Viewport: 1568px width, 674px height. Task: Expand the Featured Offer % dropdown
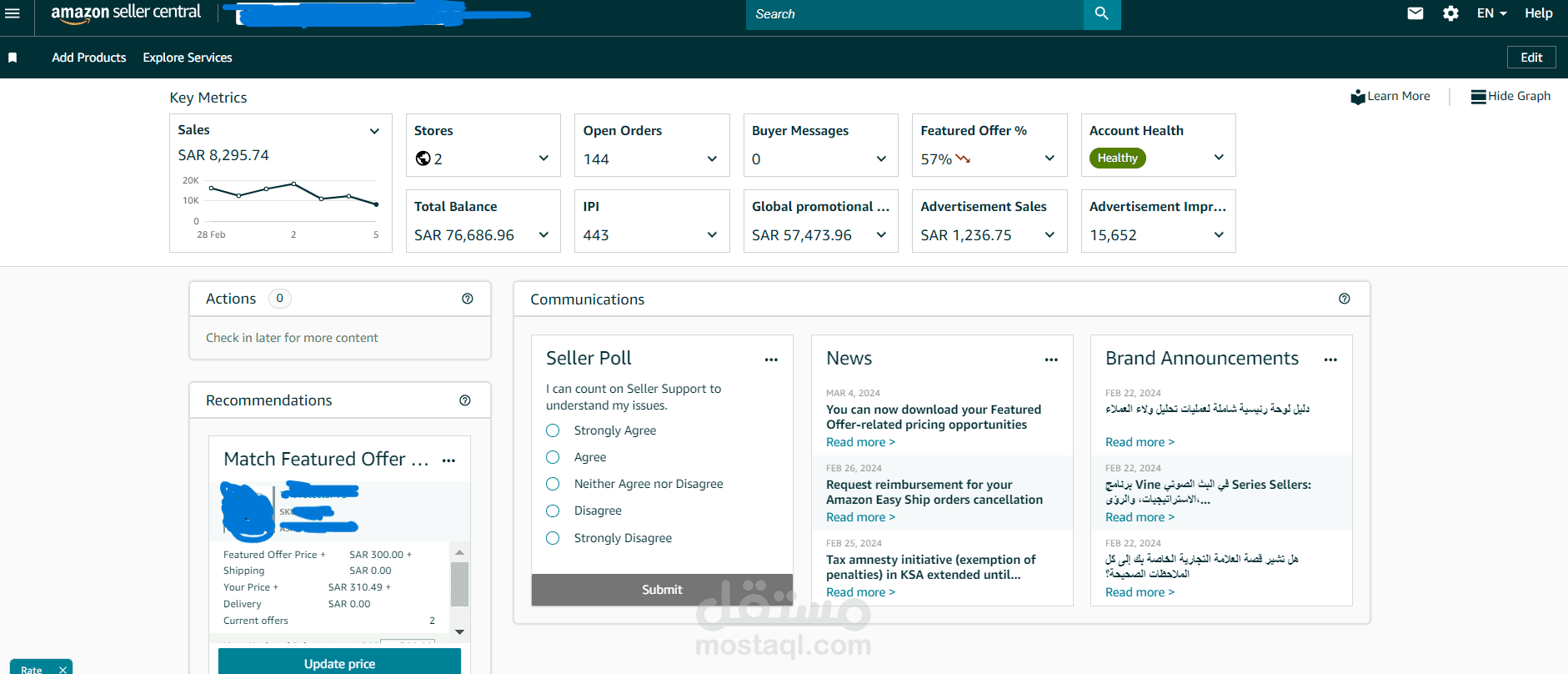(1050, 158)
